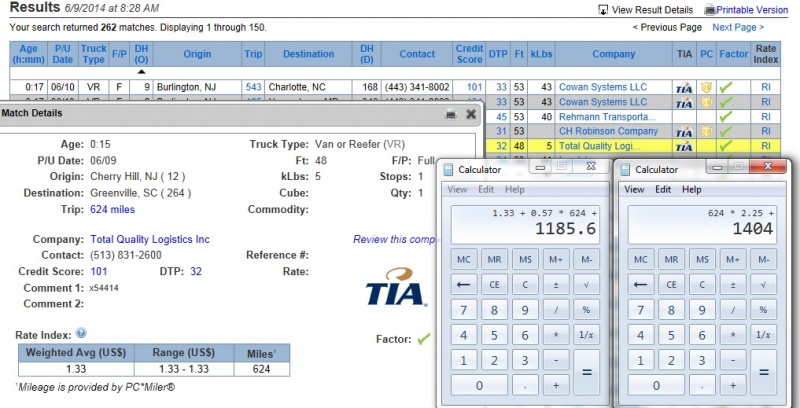
Task: Click equals key on left calculator
Action: click(586, 372)
